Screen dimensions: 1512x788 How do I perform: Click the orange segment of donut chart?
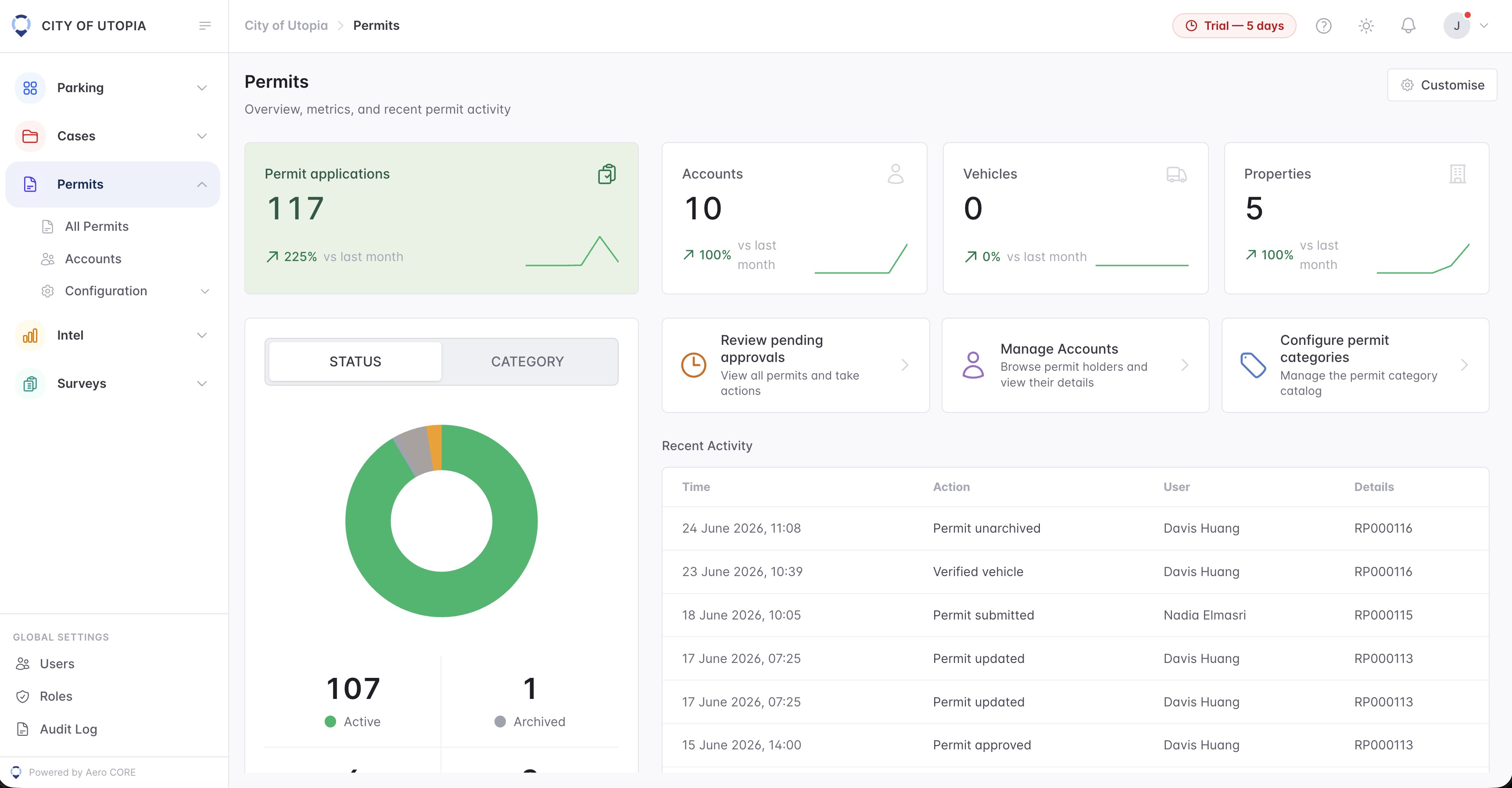435,448
